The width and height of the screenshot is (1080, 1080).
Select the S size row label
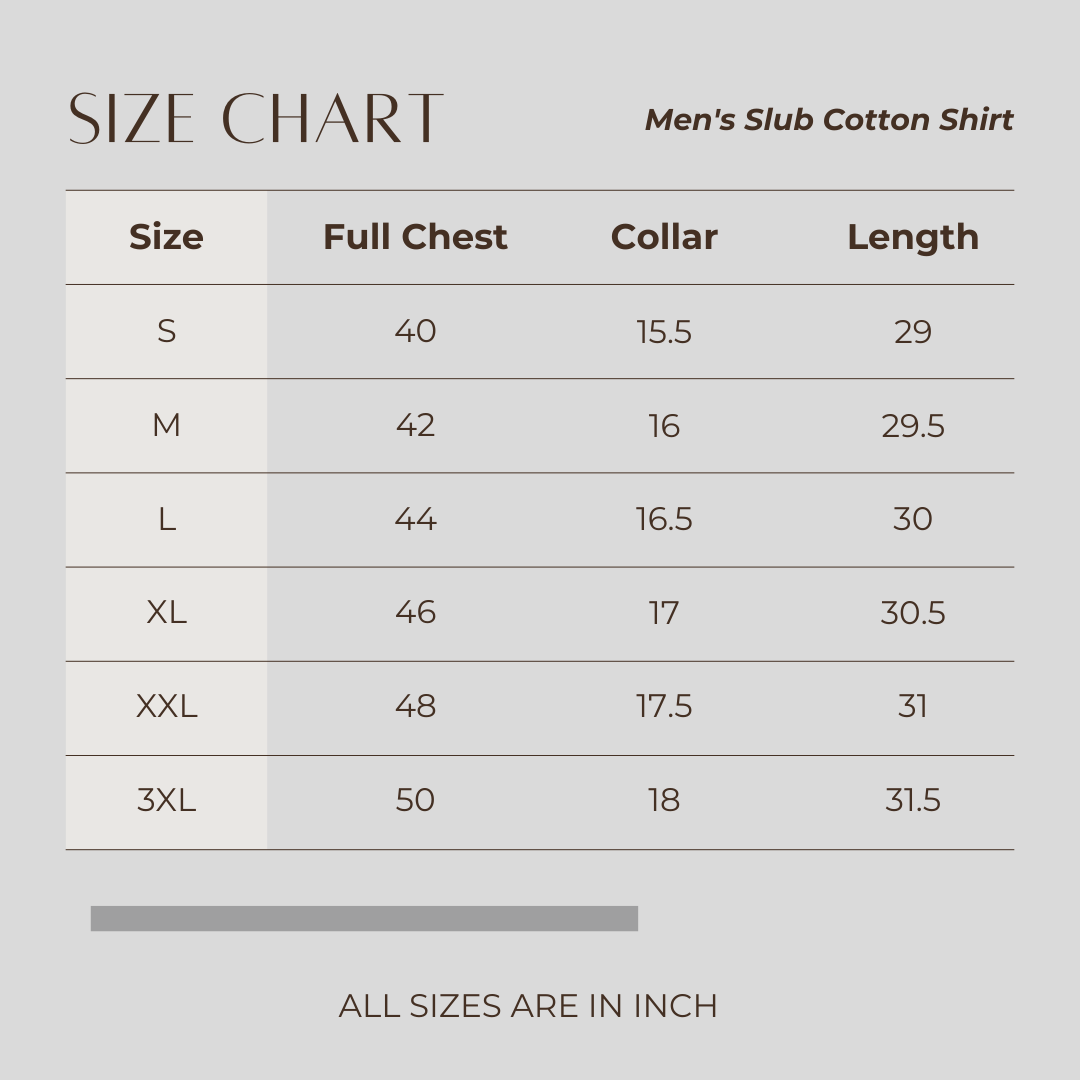[x=166, y=331]
